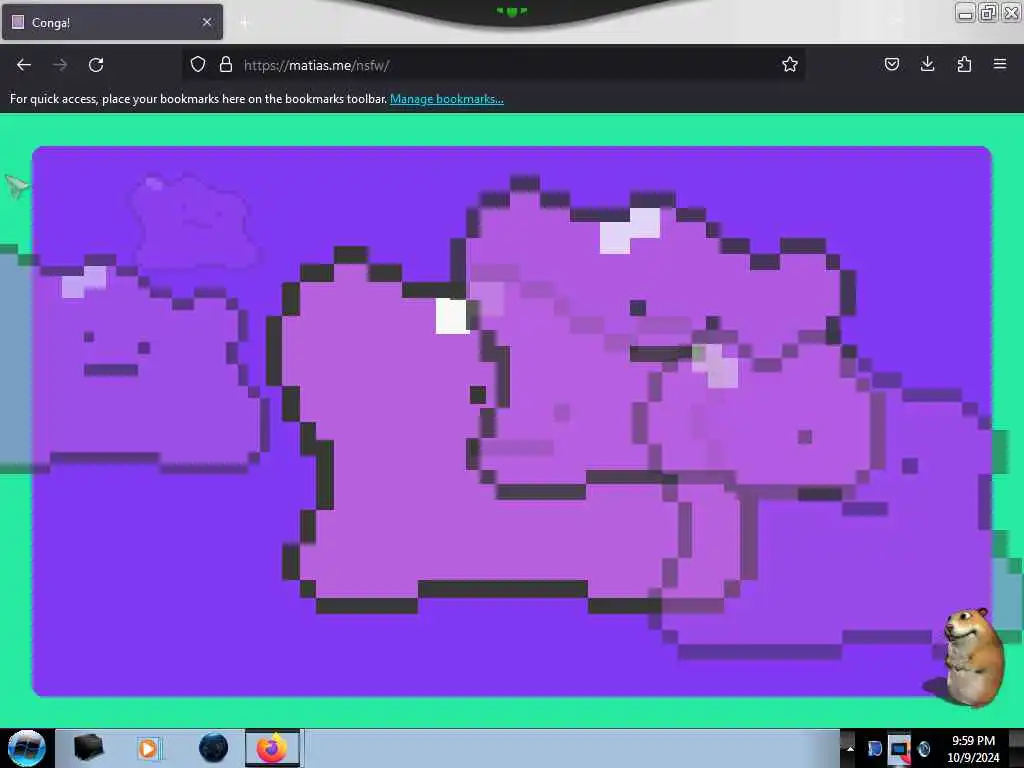Close the Conga! tab
Image resolution: width=1024 pixels, height=768 pixels.
[x=207, y=22]
